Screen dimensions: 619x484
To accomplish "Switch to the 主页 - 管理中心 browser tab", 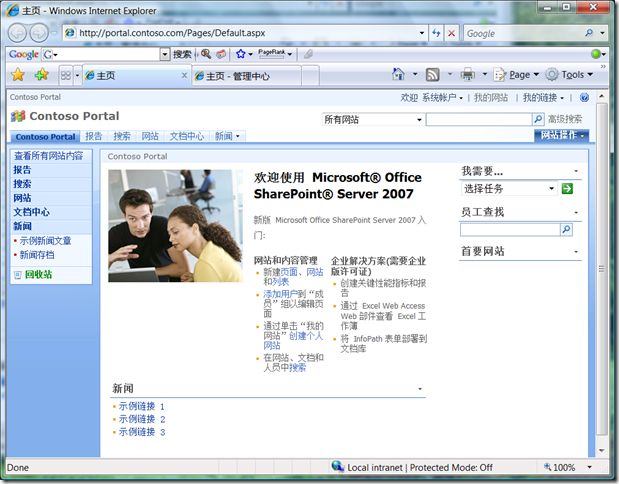I will tap(247, 76).
